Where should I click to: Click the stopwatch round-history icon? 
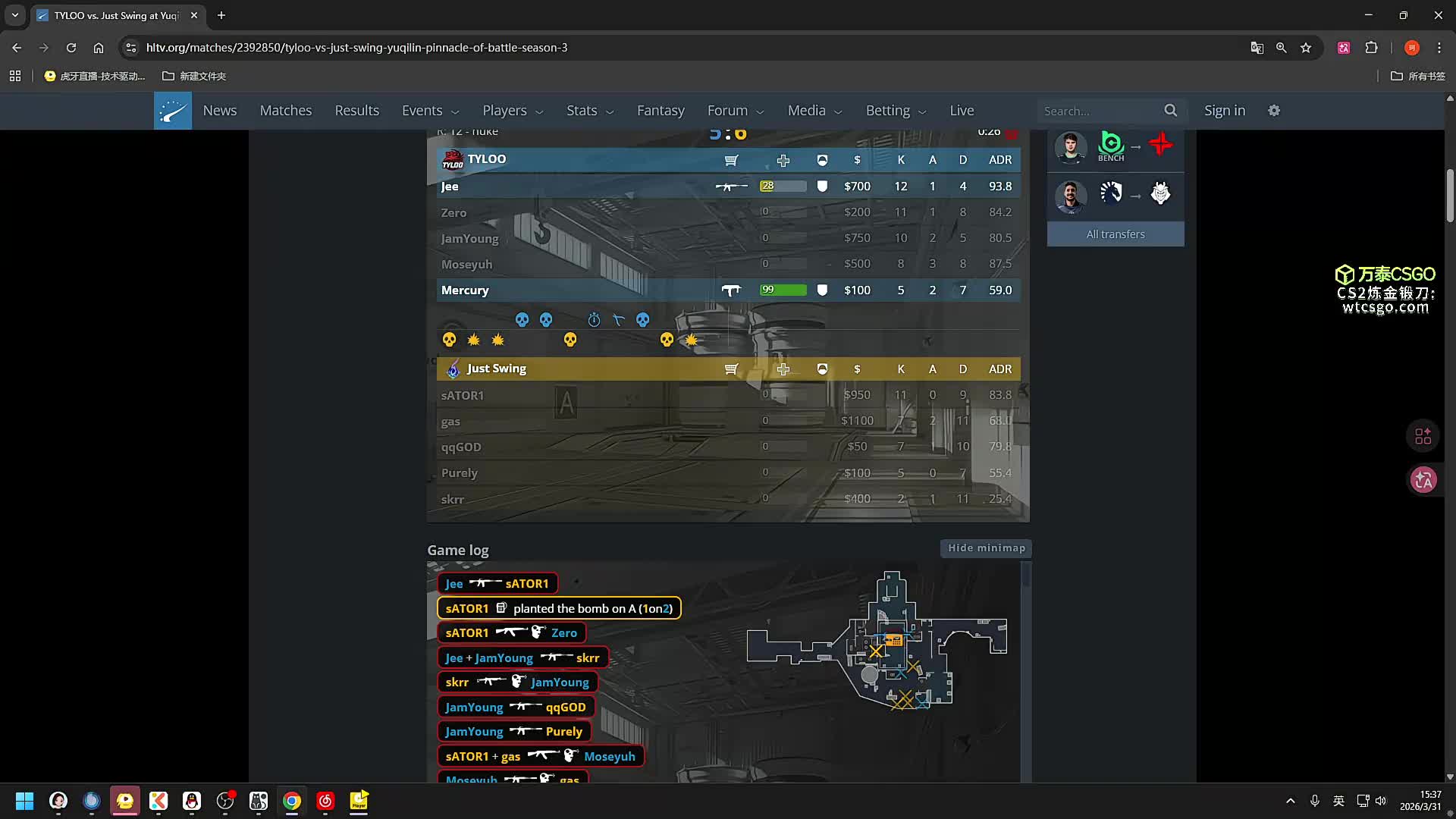[x=594, y=320]
